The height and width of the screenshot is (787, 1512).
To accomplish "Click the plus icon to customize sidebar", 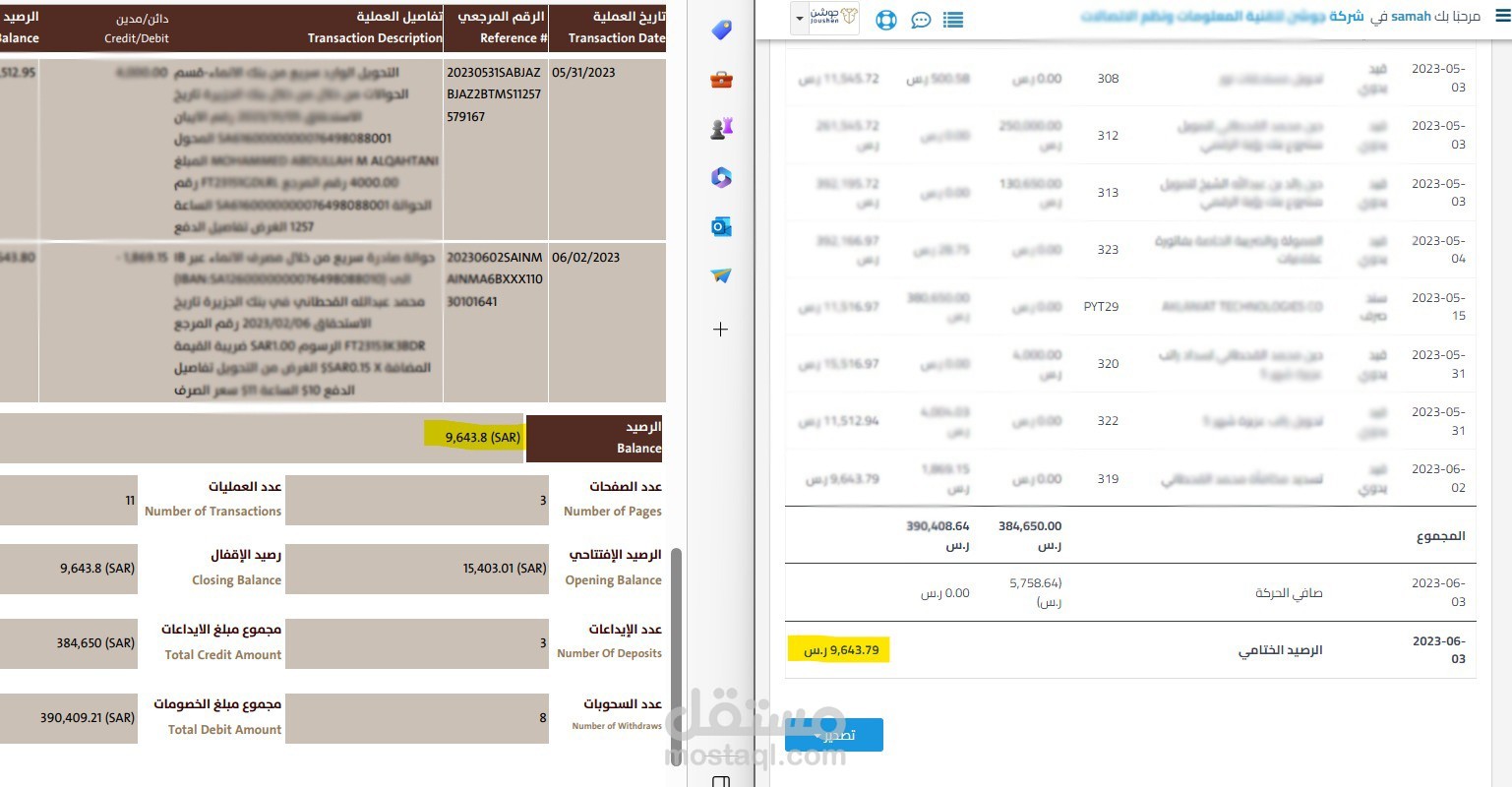I will click(x=721, y=330).
